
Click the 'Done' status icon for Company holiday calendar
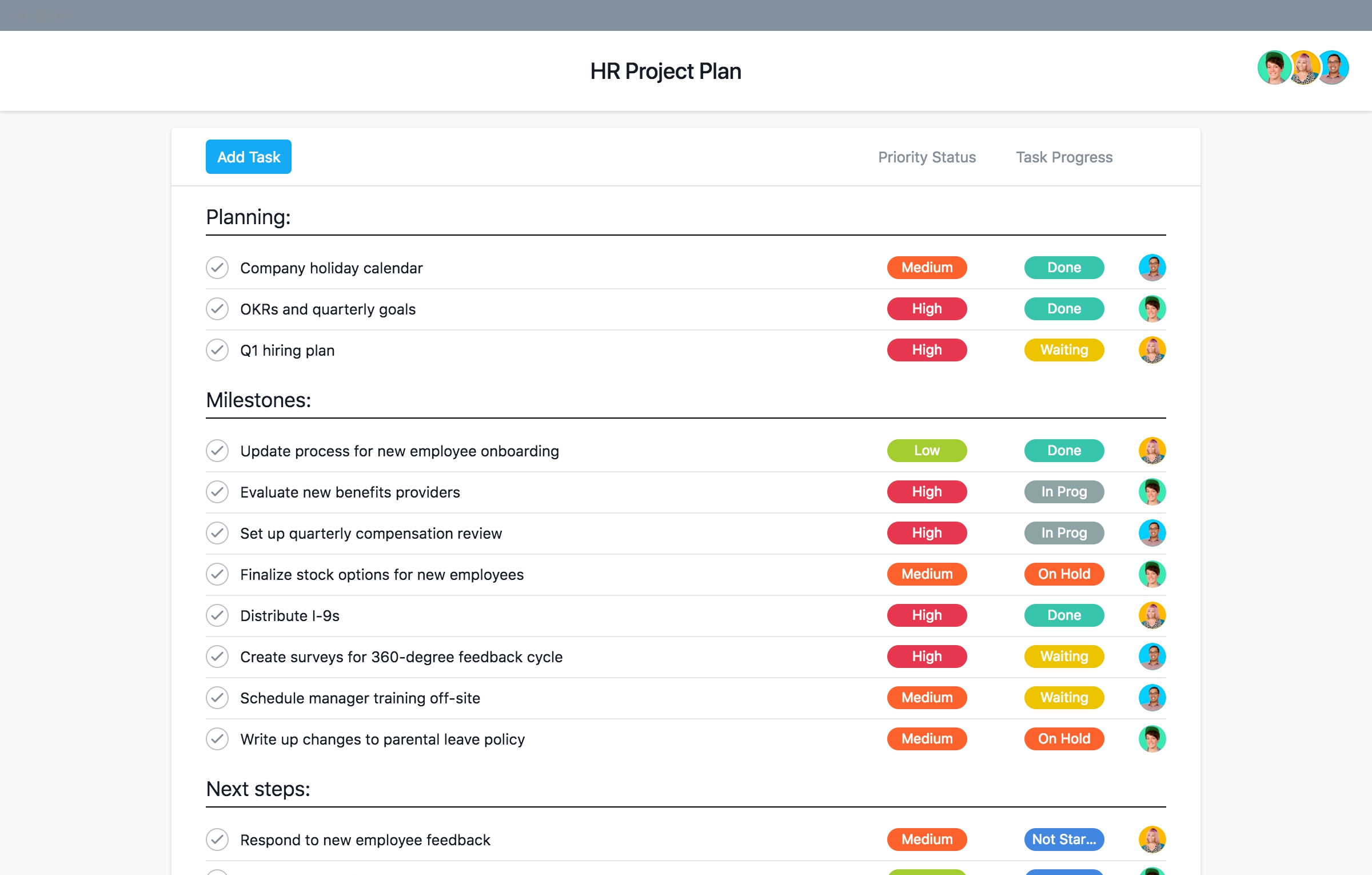tap(1064, 267)
